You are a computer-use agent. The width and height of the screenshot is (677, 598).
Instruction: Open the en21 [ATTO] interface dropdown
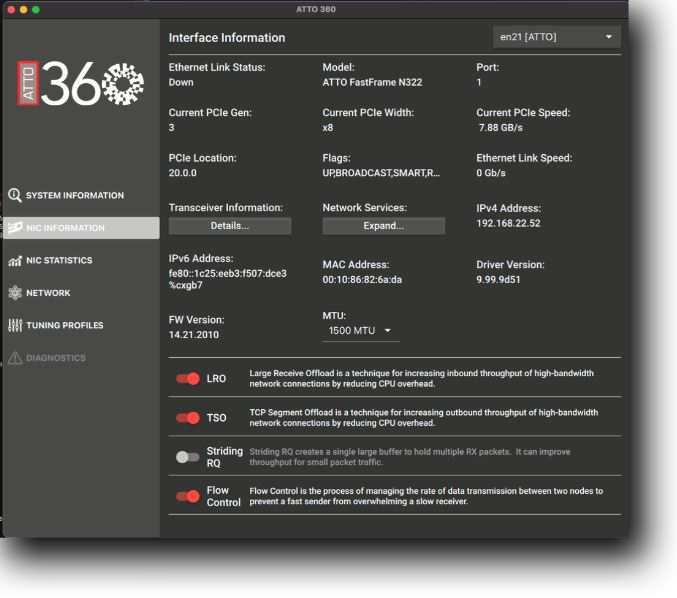click(557, 37)
